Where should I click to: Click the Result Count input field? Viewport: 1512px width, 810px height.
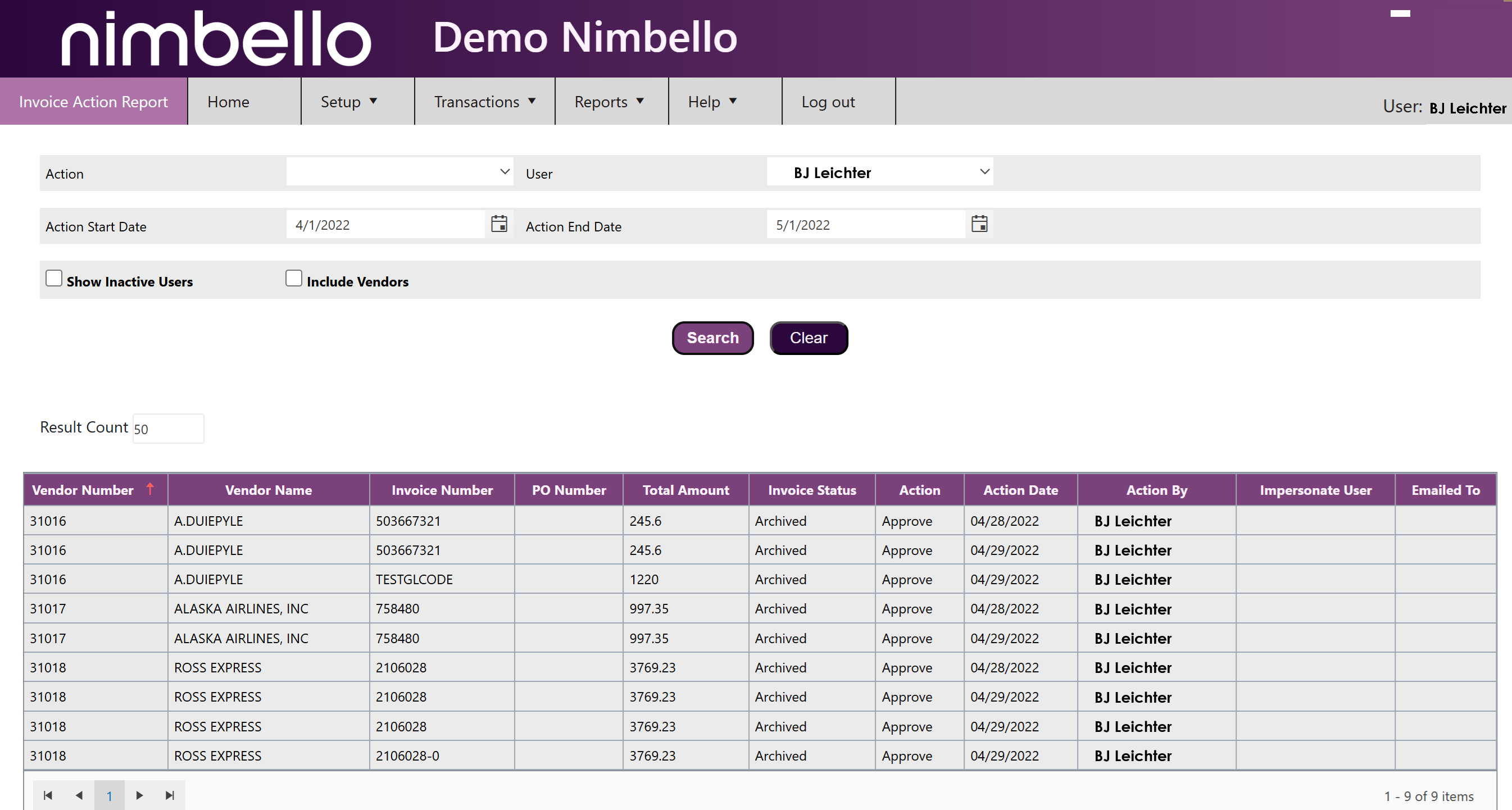click(x=168, y=429)
